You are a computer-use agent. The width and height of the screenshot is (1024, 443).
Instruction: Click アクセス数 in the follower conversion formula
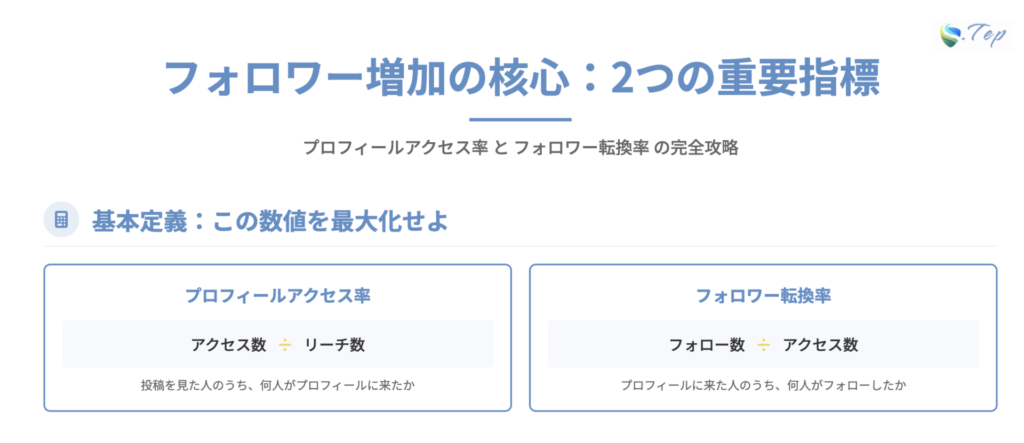click(x=820, y=345)
